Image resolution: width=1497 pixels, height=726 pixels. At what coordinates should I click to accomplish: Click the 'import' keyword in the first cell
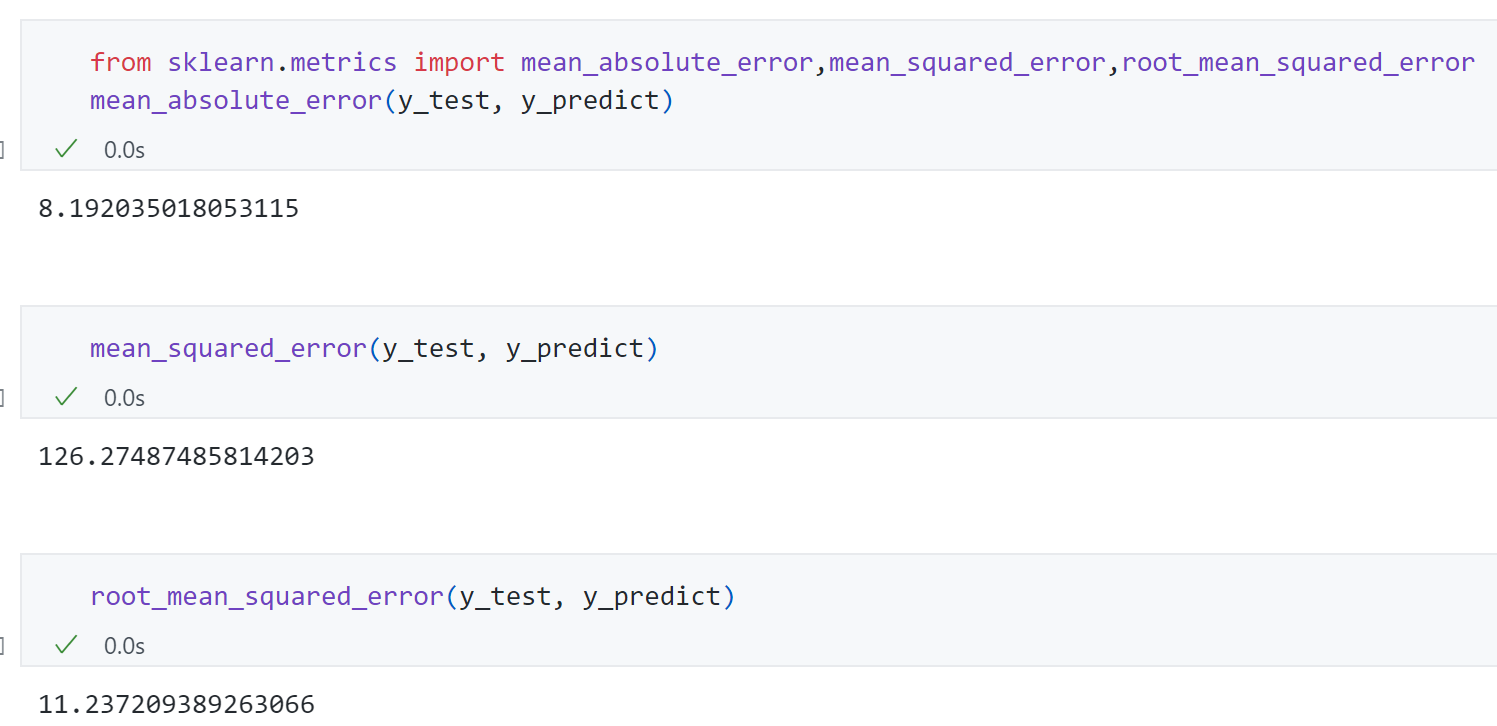click(459, 62)
